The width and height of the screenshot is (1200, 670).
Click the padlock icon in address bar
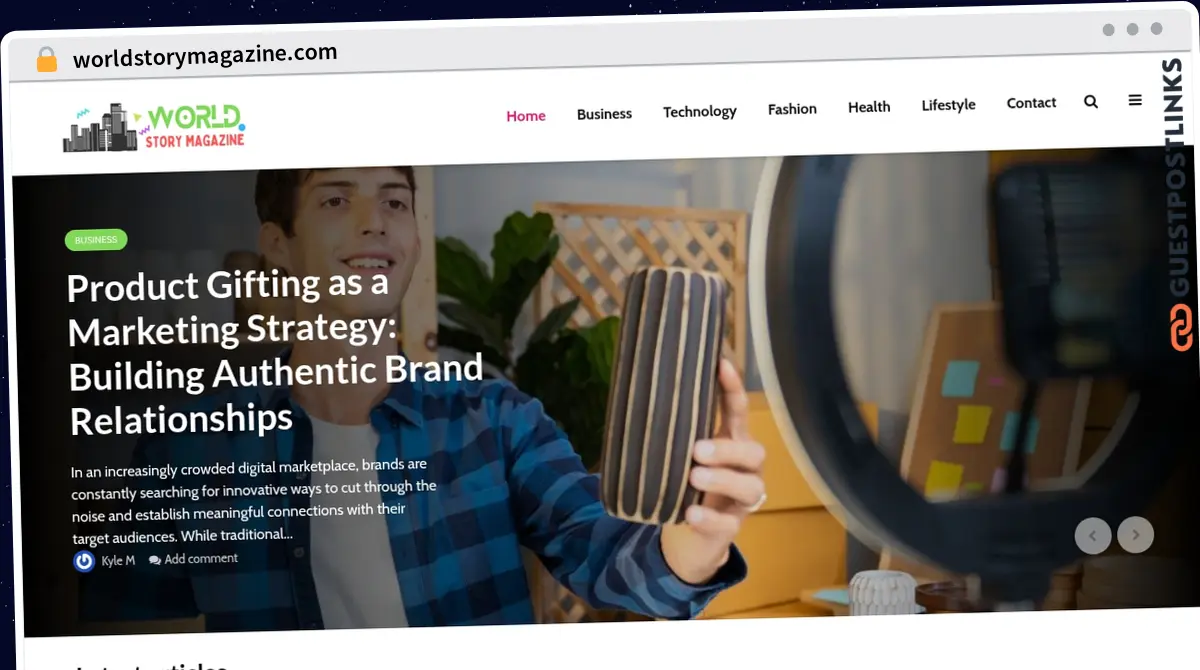[47, 60]
